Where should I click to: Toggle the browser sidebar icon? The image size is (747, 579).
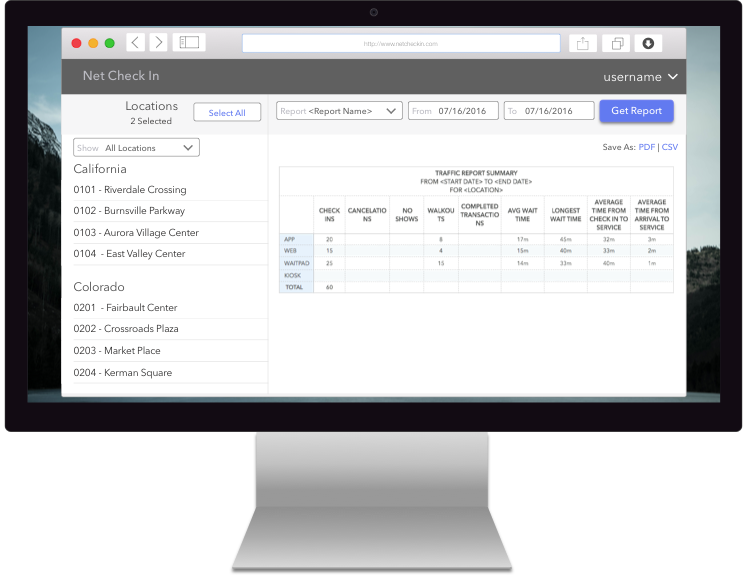coord(189,43)
